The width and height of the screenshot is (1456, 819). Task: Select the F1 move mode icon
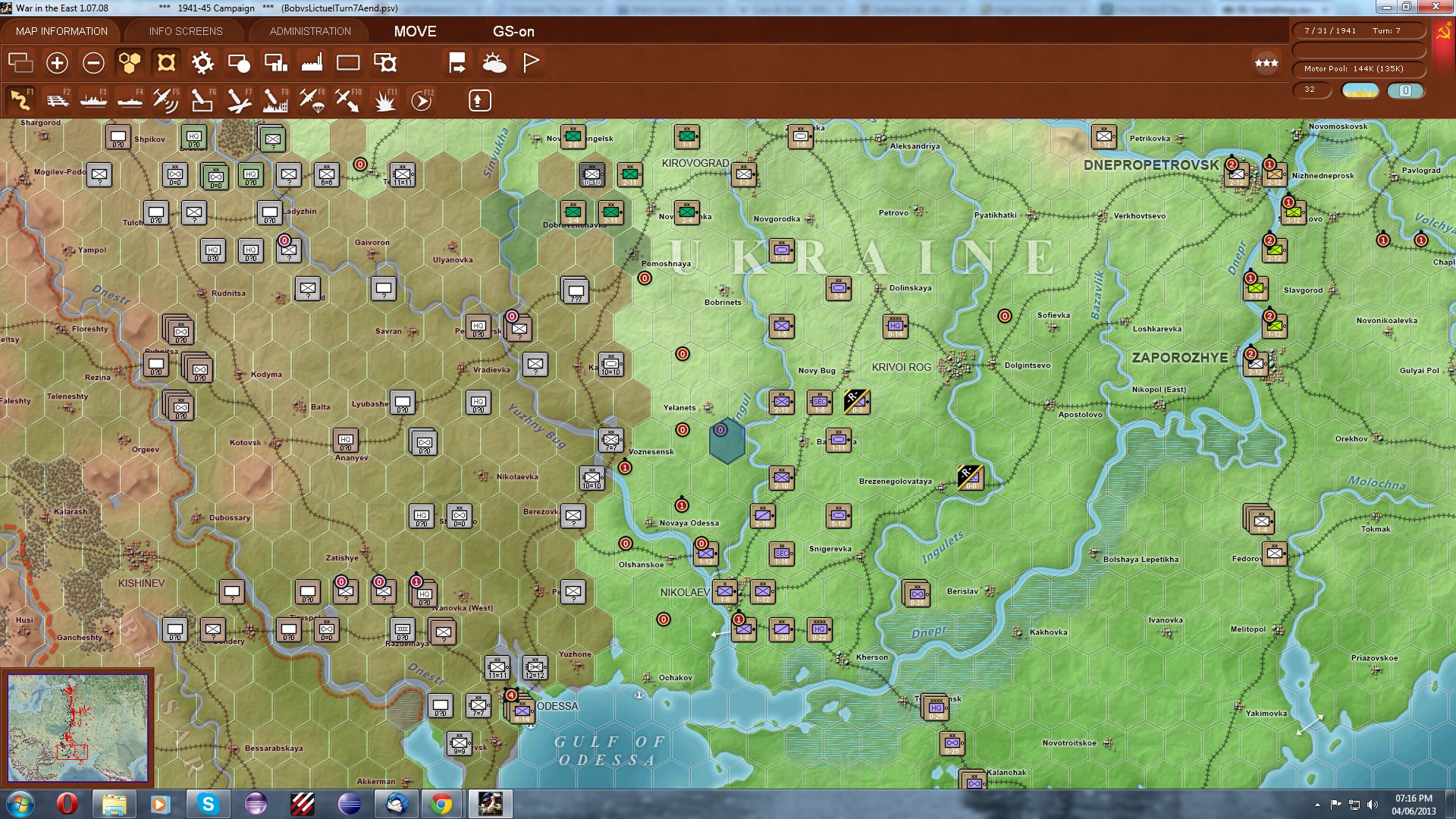[20, 100]
